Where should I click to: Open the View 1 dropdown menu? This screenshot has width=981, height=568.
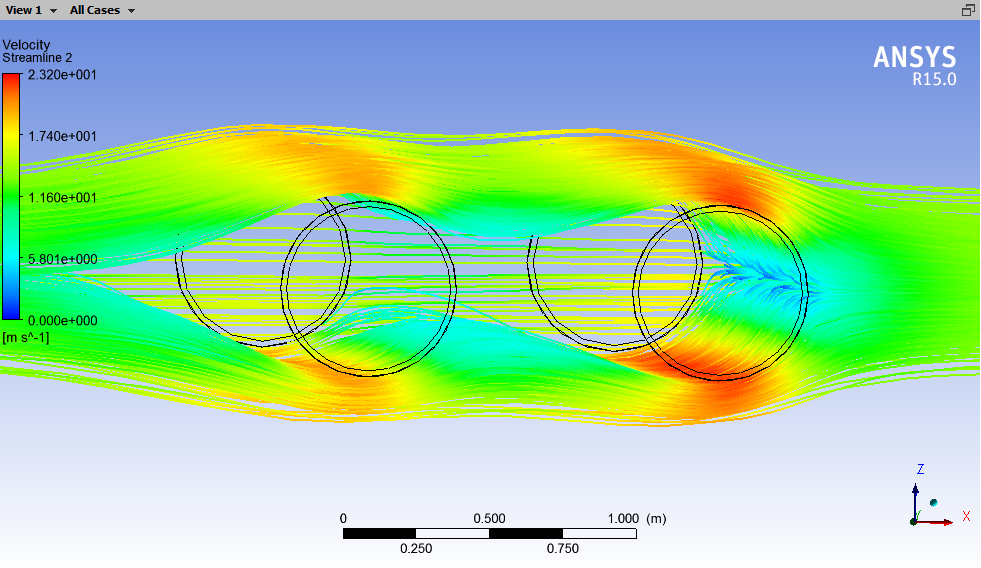pos(31,10)
